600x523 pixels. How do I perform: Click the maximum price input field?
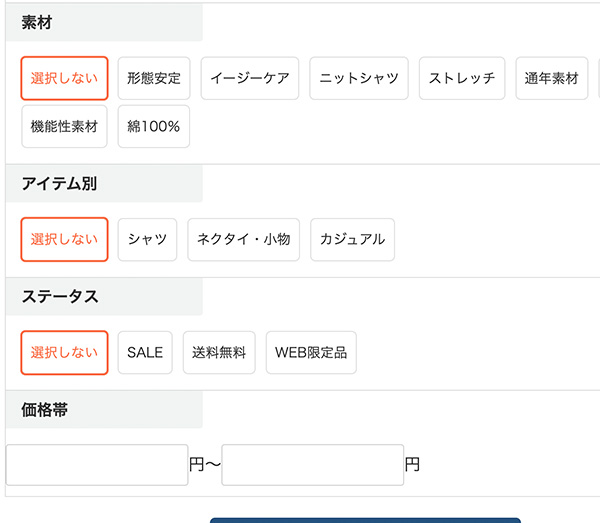(x=312, y=464)
